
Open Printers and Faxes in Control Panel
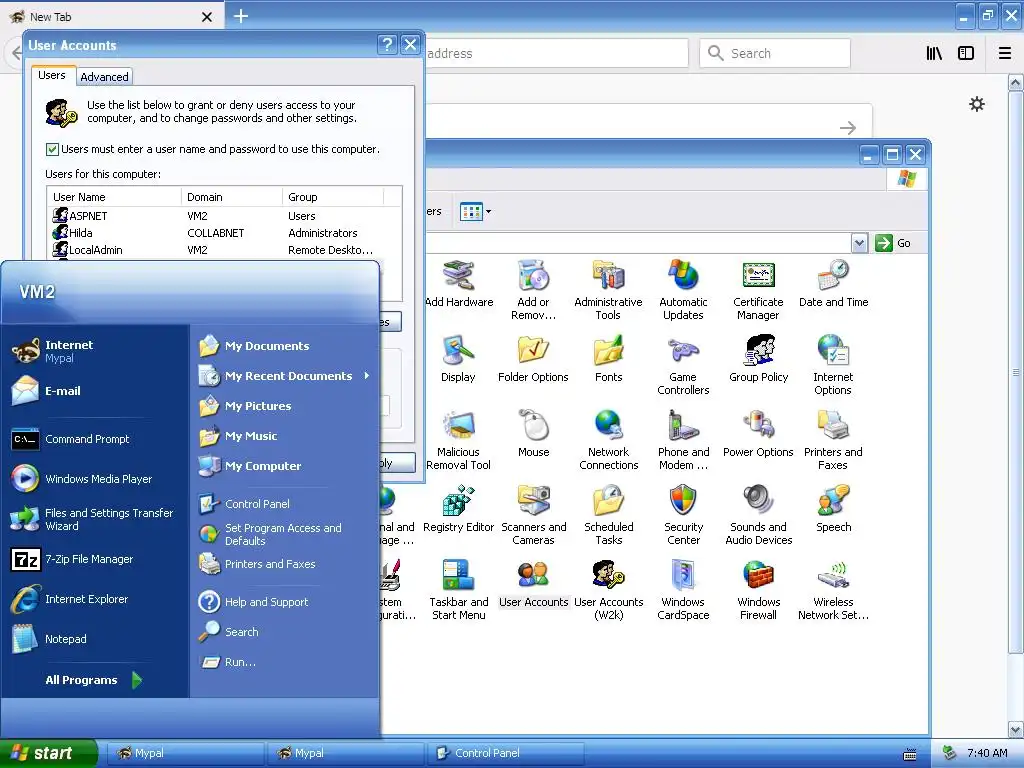pos(833,440)
